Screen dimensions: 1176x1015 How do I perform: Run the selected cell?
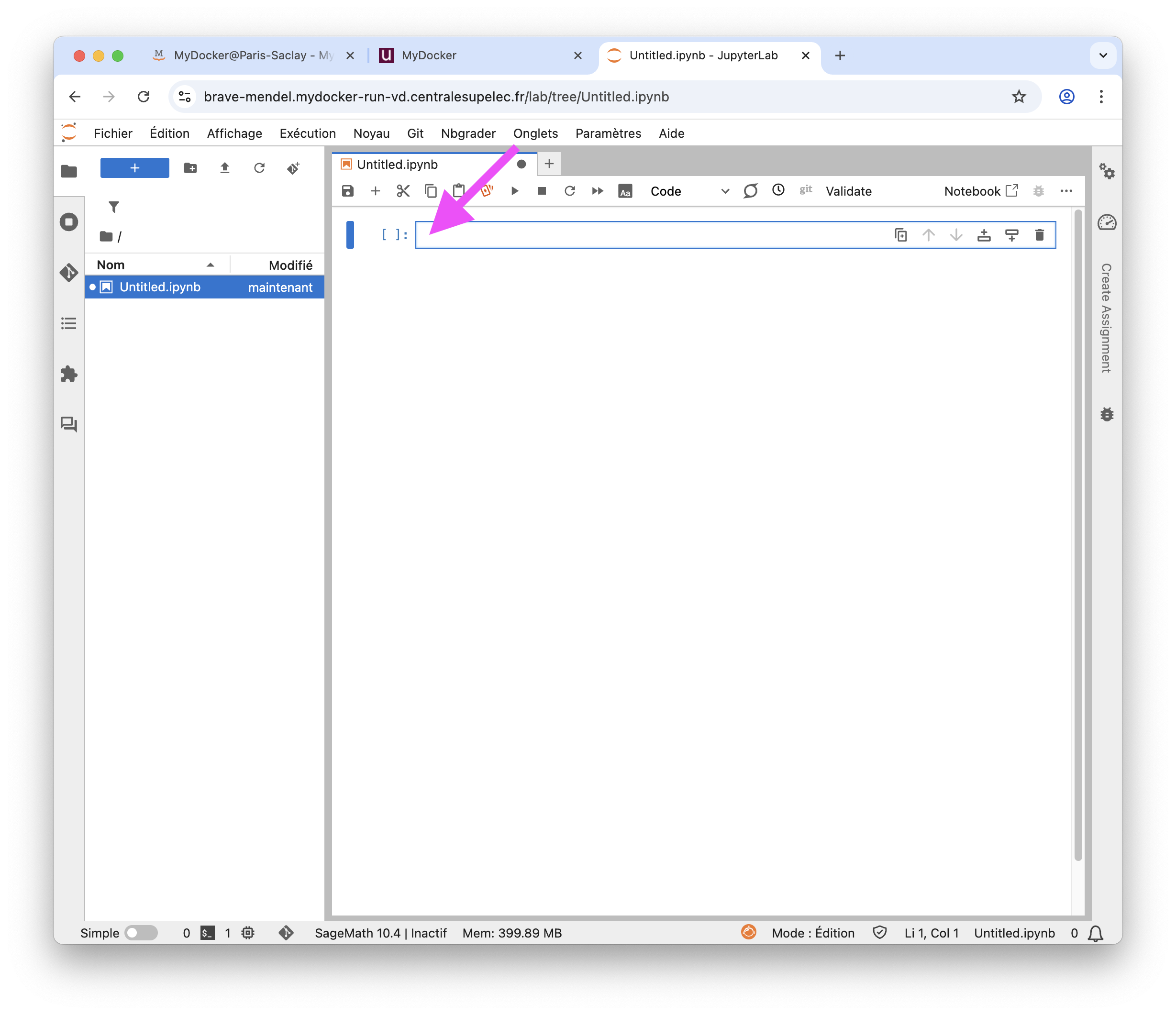point(514,191)
